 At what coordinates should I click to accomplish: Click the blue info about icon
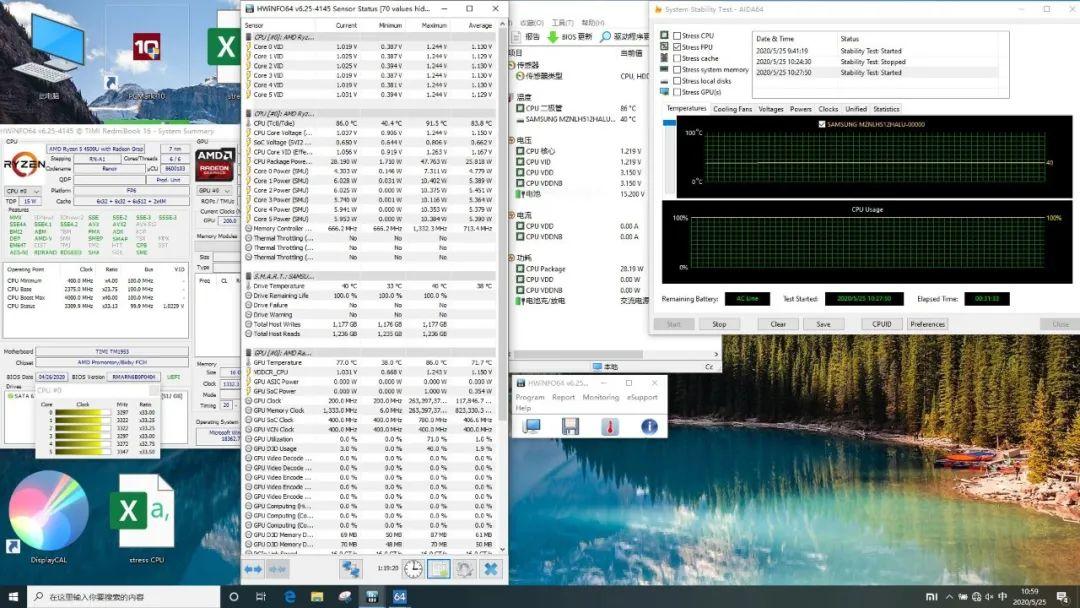(x=649, y=427)
